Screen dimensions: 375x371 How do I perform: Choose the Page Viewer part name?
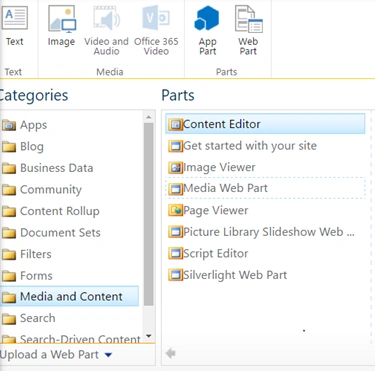(x=216, y=210)
